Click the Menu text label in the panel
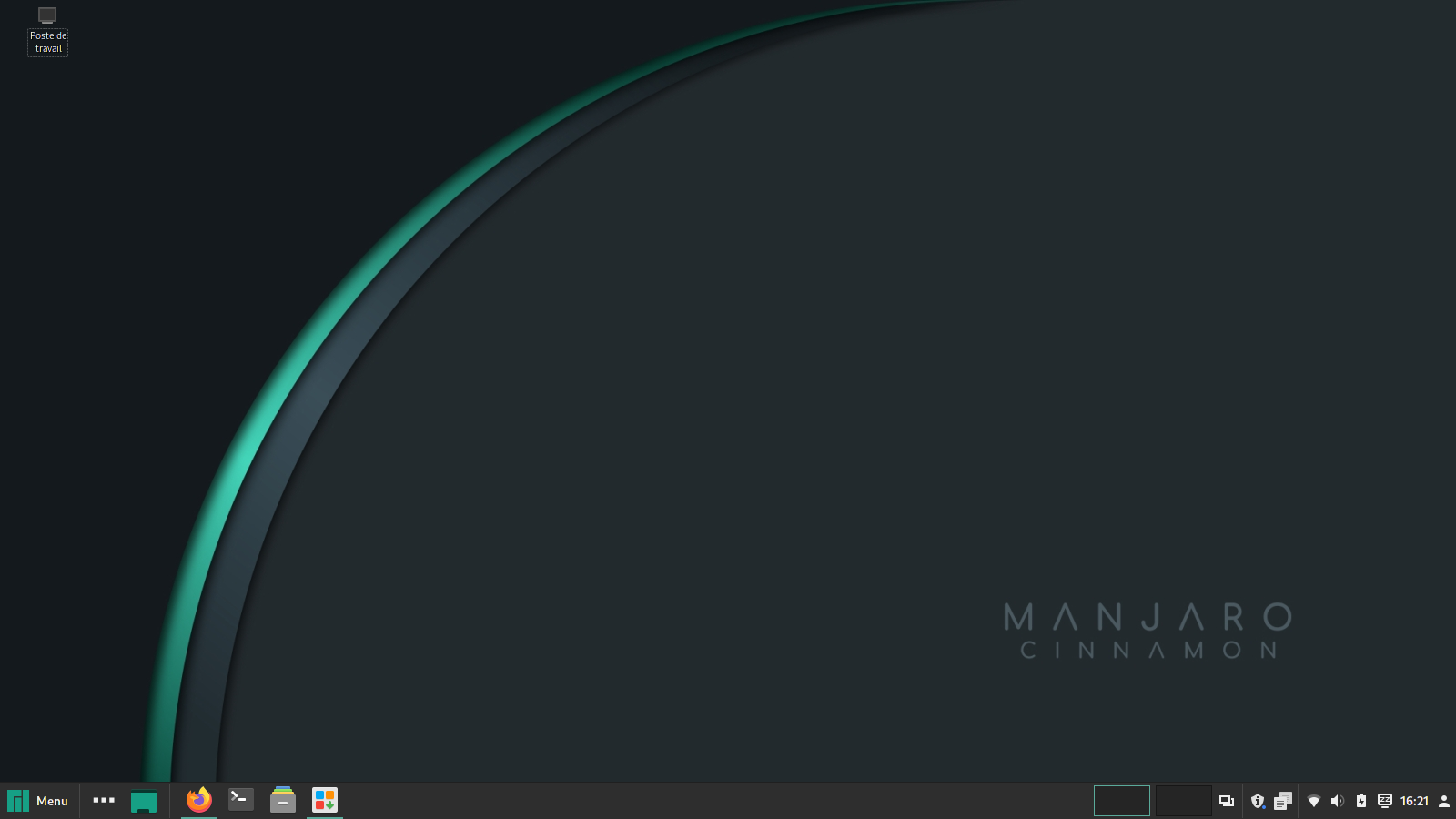The image size is (1456, 819). click(x=52, y=801)
